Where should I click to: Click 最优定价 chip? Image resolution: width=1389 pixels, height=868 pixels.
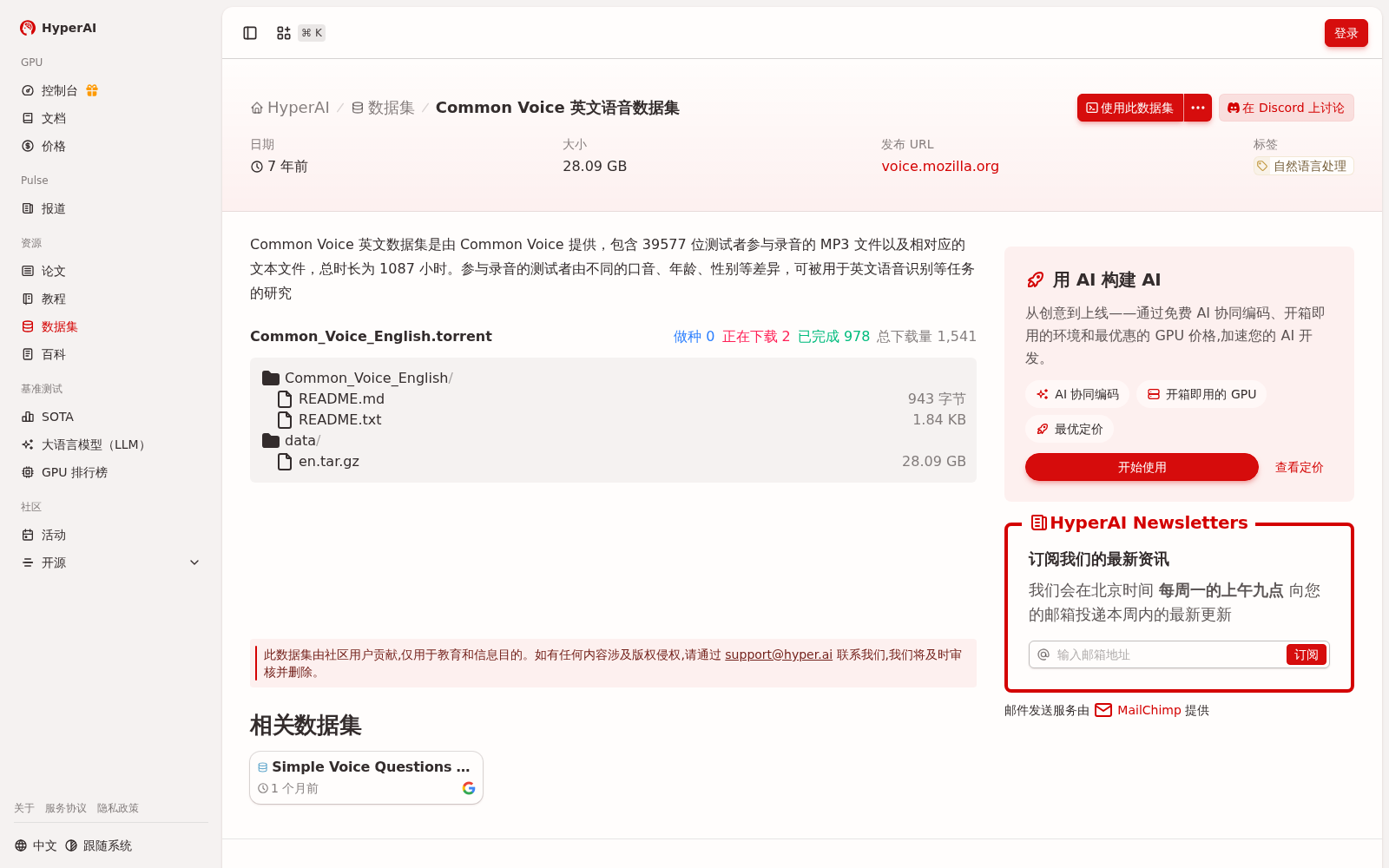(x=1069, y=429)
